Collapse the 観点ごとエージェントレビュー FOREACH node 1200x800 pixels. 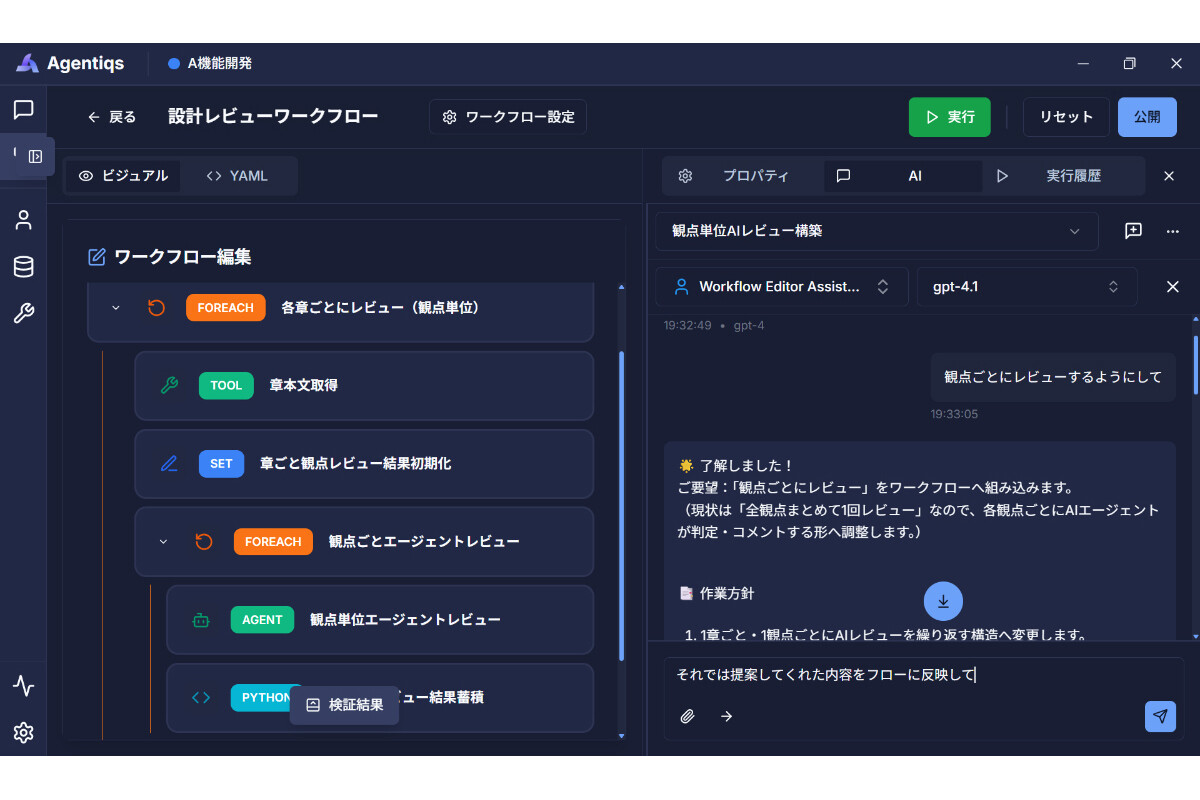pos(162,541)
